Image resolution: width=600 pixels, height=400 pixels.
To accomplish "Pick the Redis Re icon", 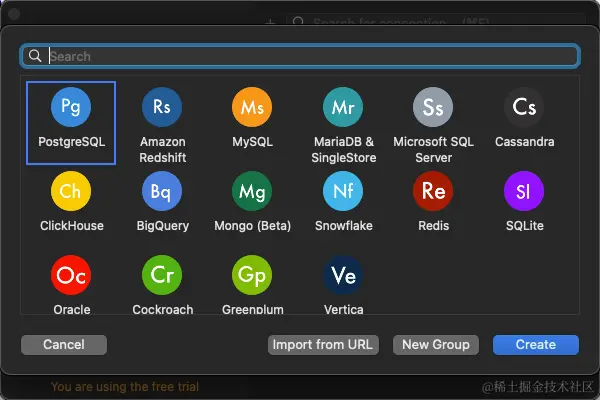I will coord(433,191).
